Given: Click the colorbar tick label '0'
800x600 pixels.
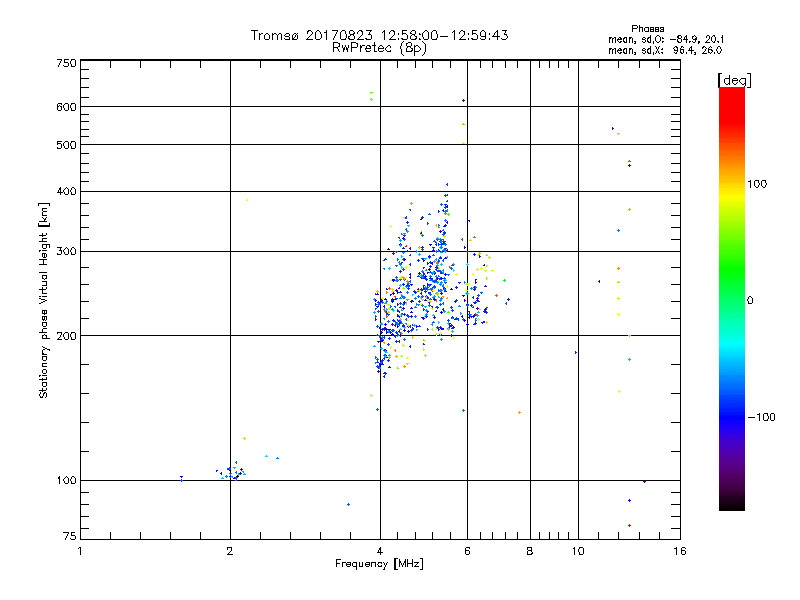Looking at the screenshot, I should pyautogui.click(x=750, y=301).
